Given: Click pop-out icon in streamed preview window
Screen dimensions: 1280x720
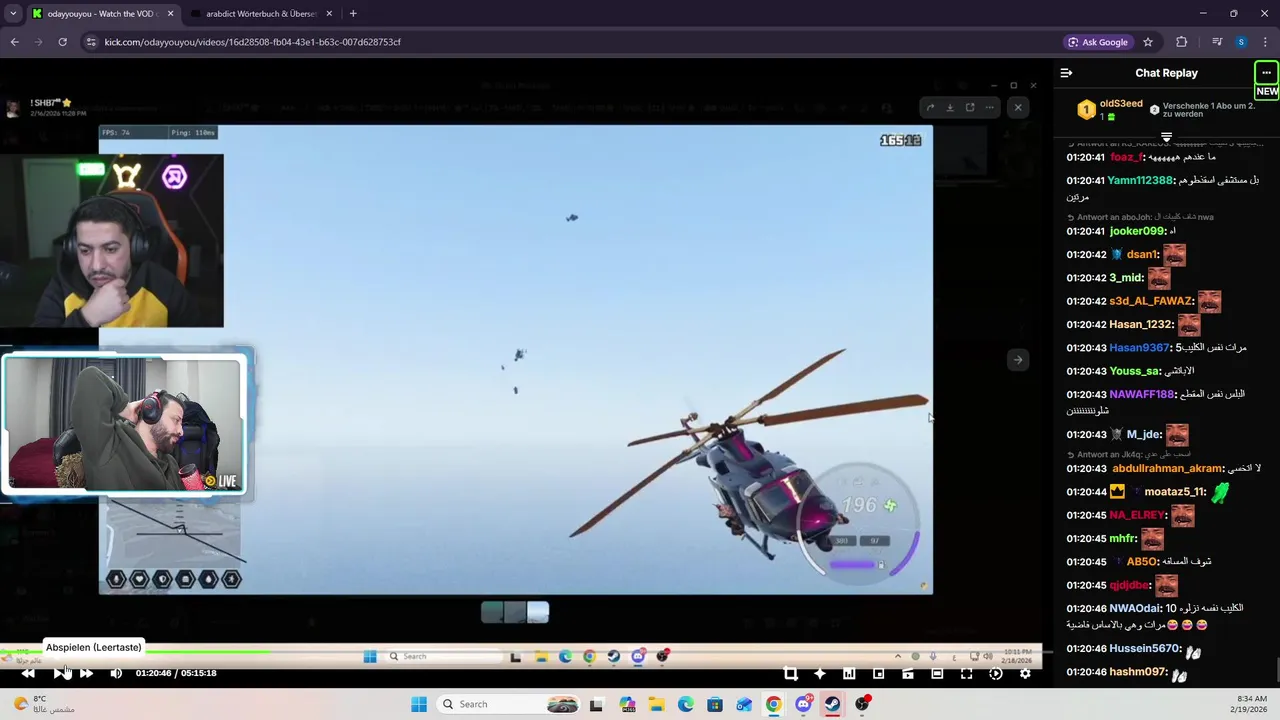Looking at the screenshot, I should pos(970,107).
